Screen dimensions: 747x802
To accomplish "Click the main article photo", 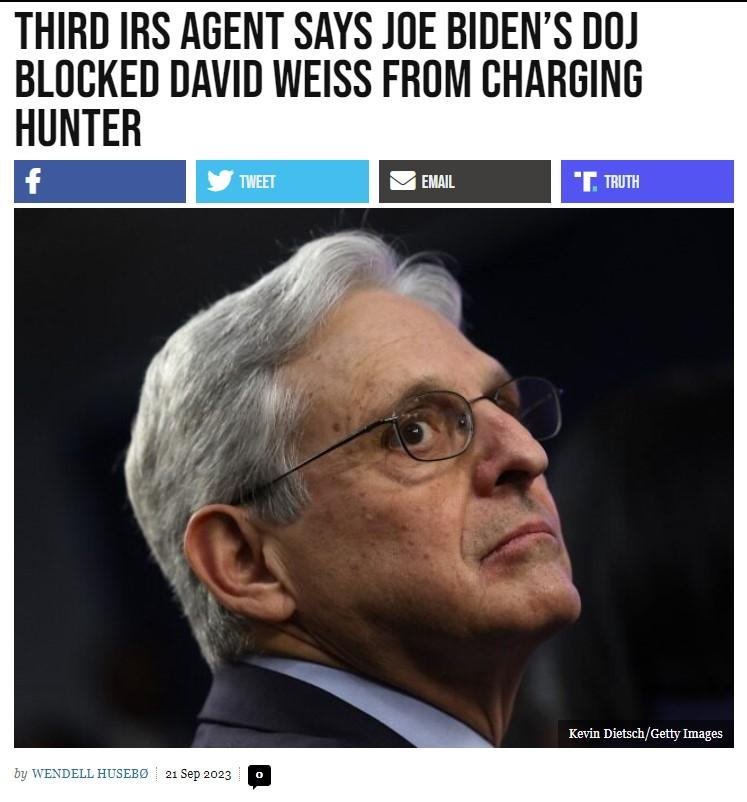I will [374, 478].
